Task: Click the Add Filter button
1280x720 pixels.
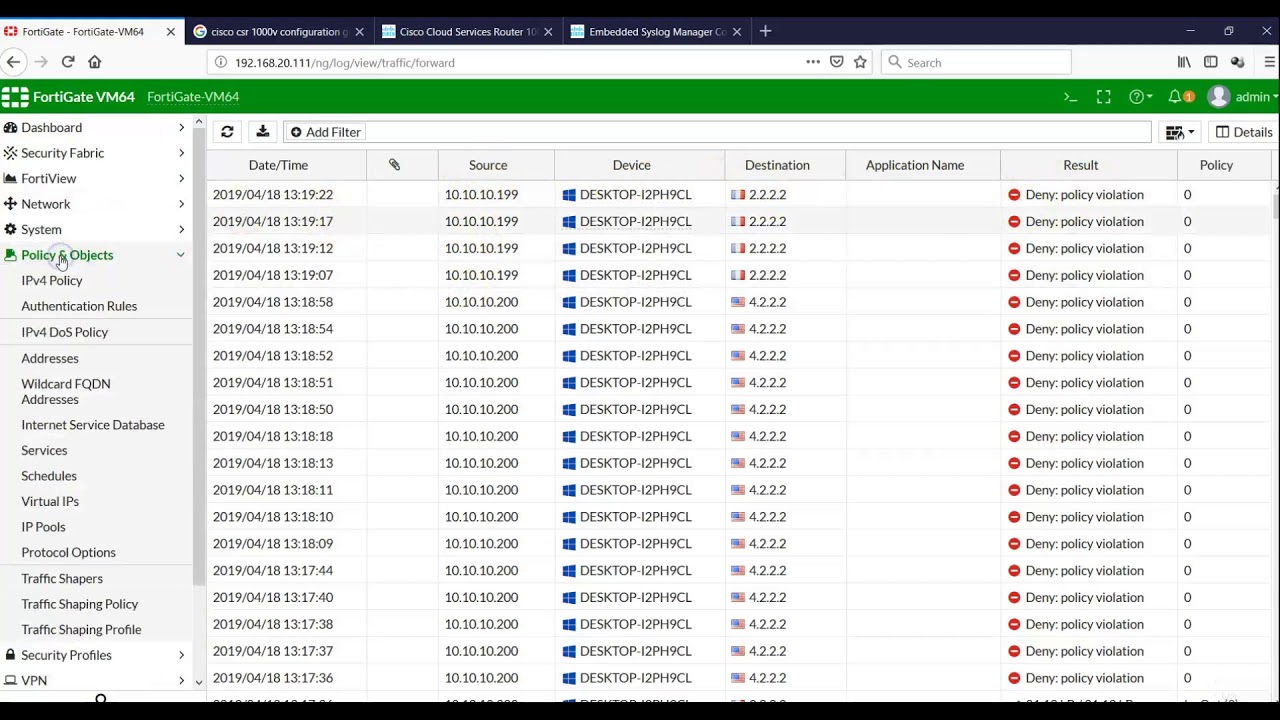Action: 326,132
